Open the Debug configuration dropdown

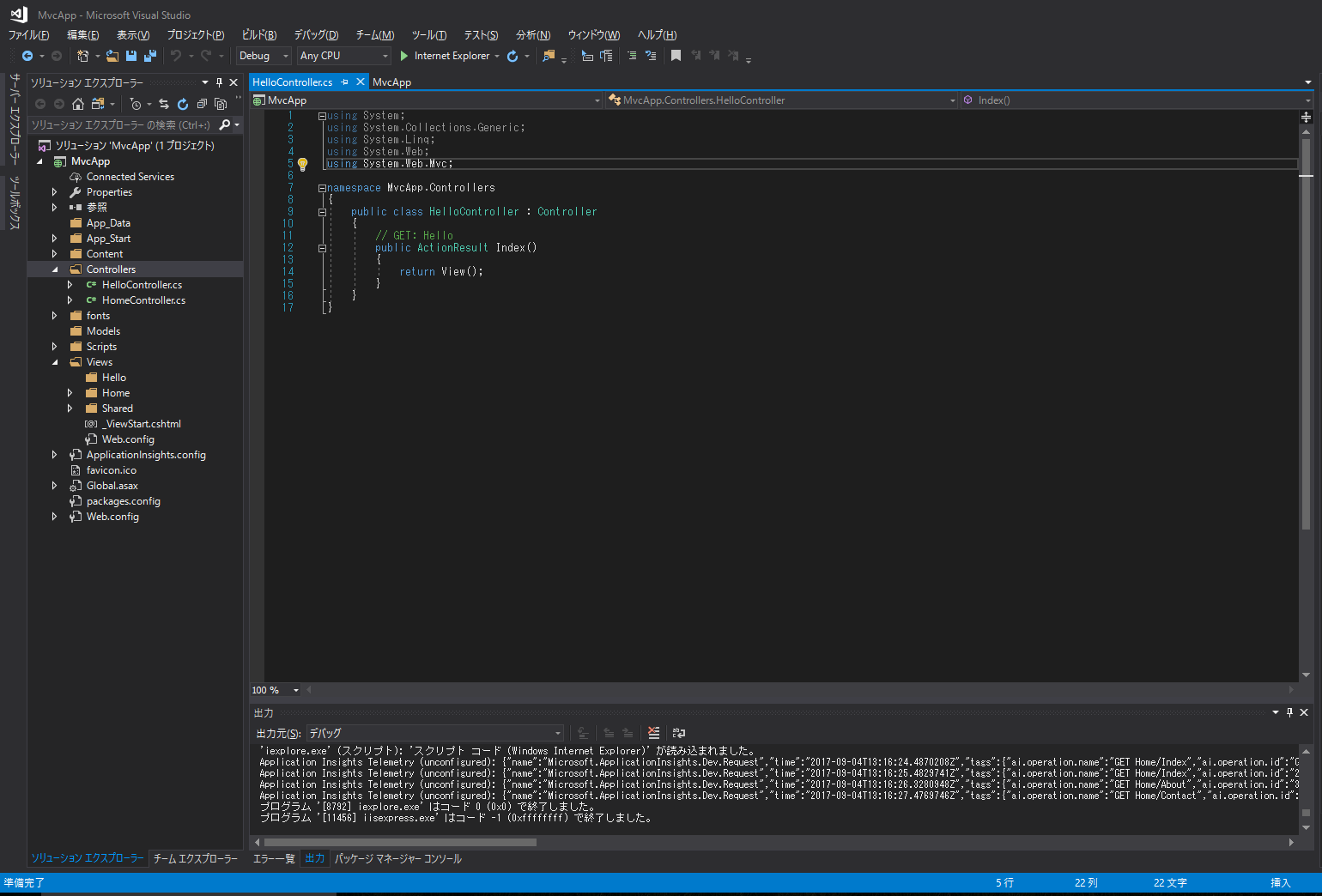(287, 56)
